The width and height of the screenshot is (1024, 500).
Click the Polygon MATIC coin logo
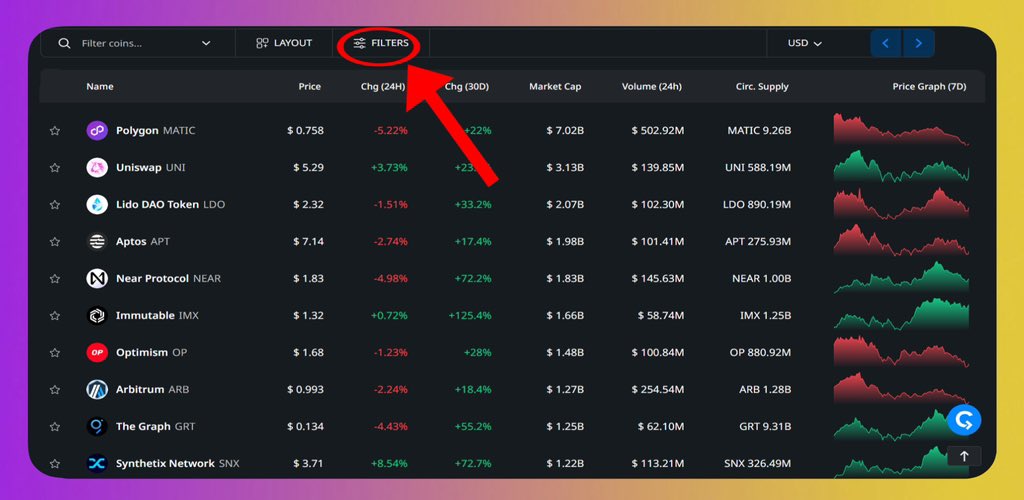[x=97, y=131]
